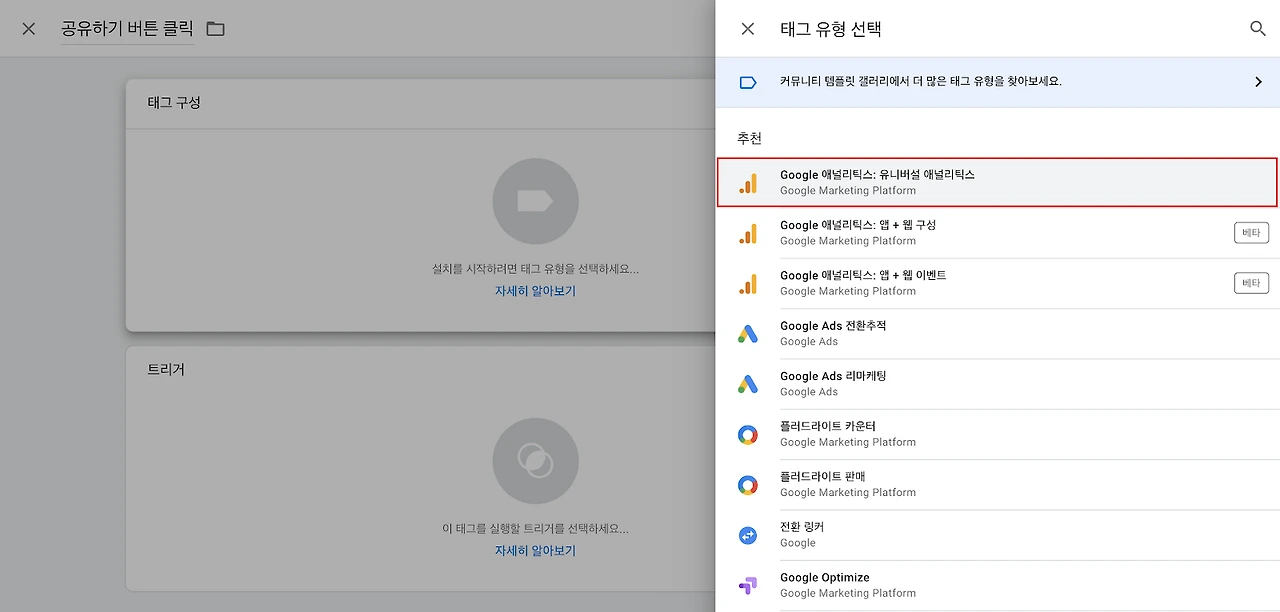1280x612 pixels.
Task: Select Google 애널리틱스: 앱 + 웹 이벤트
Action: (x=998, y=283)
